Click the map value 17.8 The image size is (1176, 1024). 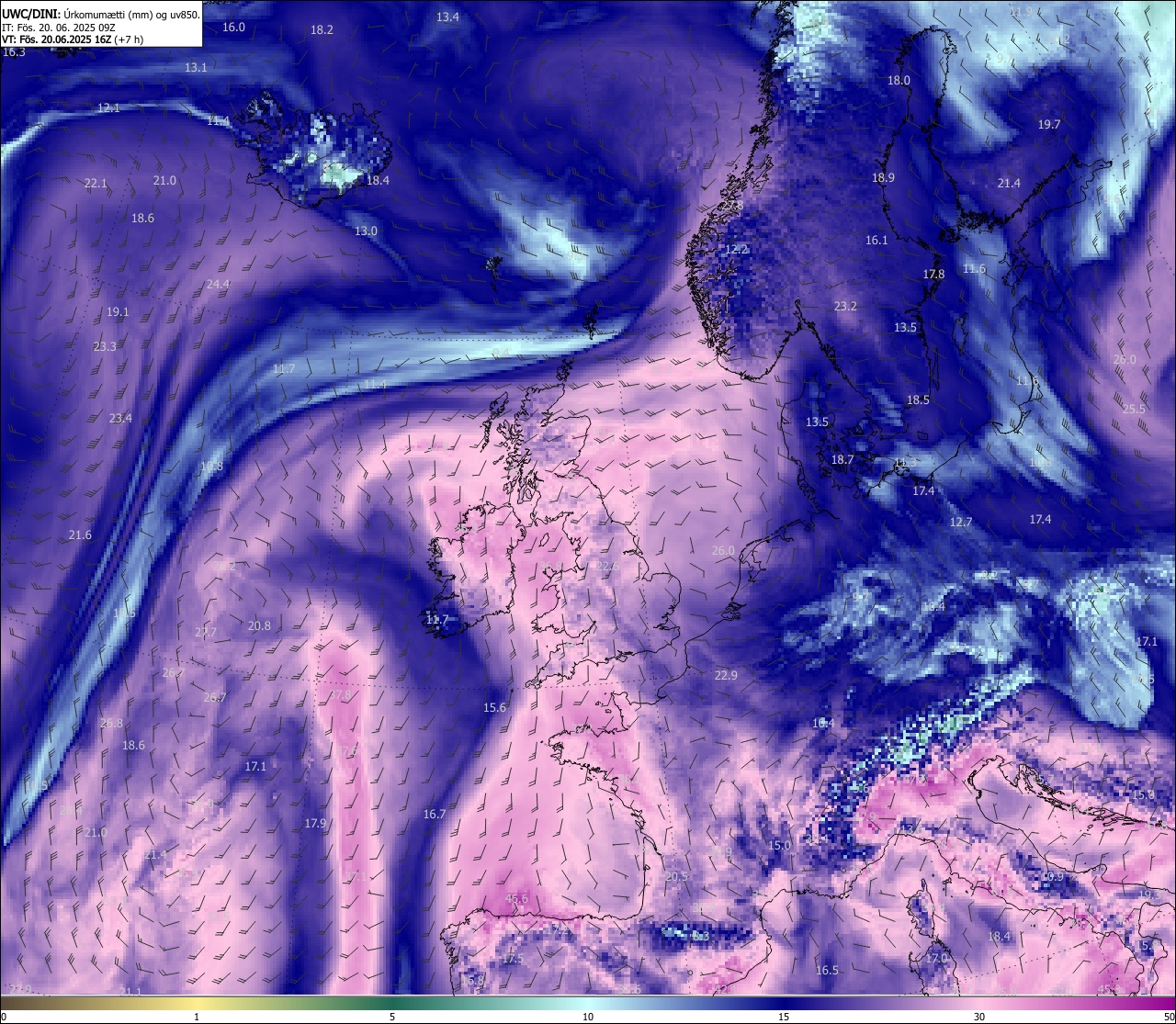tap(933, 275)
